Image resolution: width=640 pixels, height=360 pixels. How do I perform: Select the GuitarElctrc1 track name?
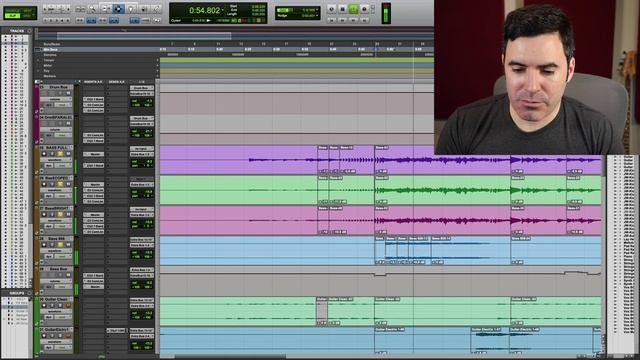(56, 329)
